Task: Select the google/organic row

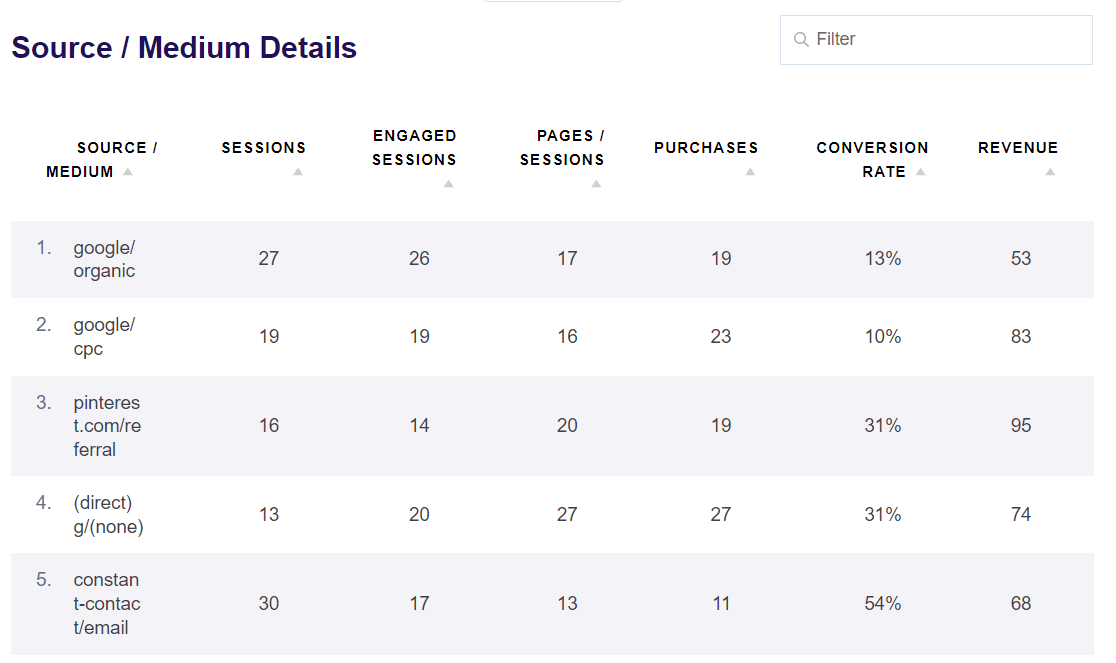Action: (x=104, y=259)
